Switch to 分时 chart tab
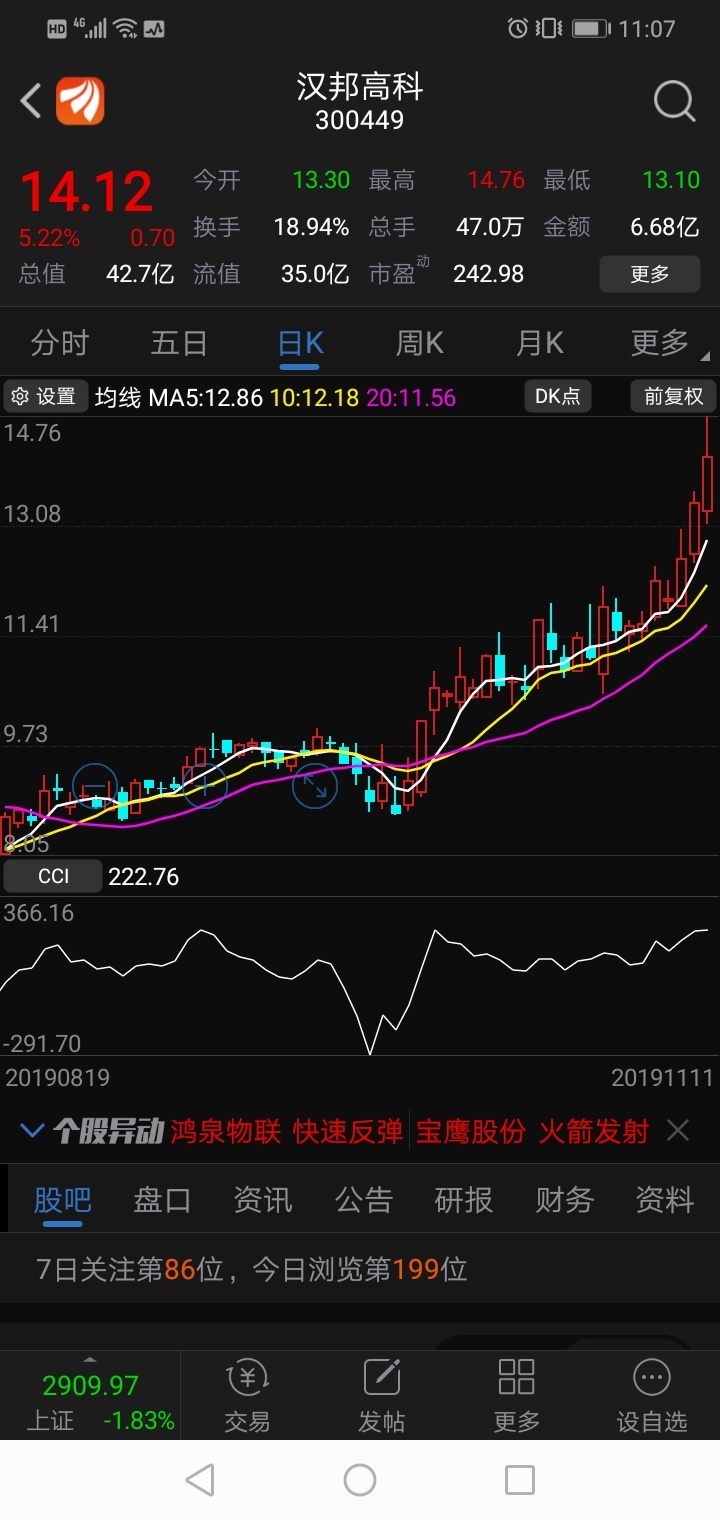 point(60,344)
